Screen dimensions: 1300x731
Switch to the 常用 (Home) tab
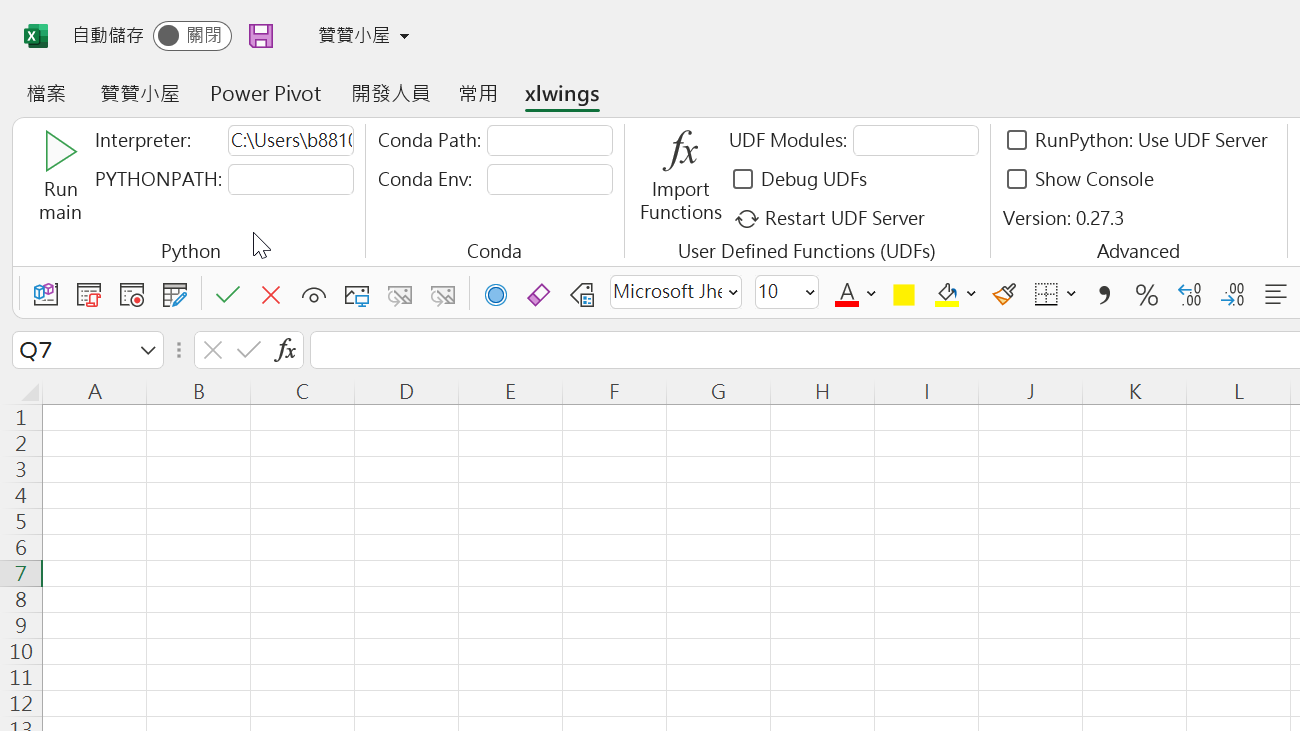click(x=478, y=94)
